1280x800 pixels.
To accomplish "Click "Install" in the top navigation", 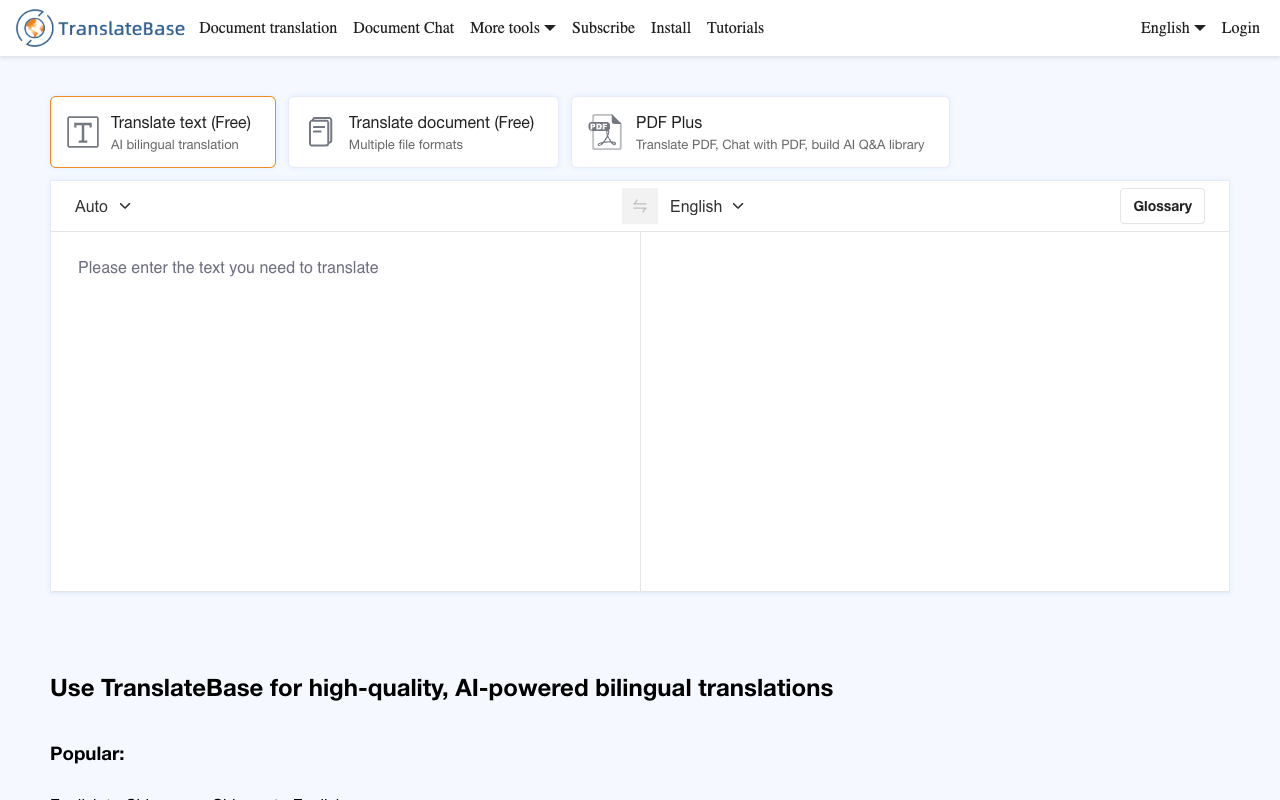I will pyautogui.click(x=670, y=28).
